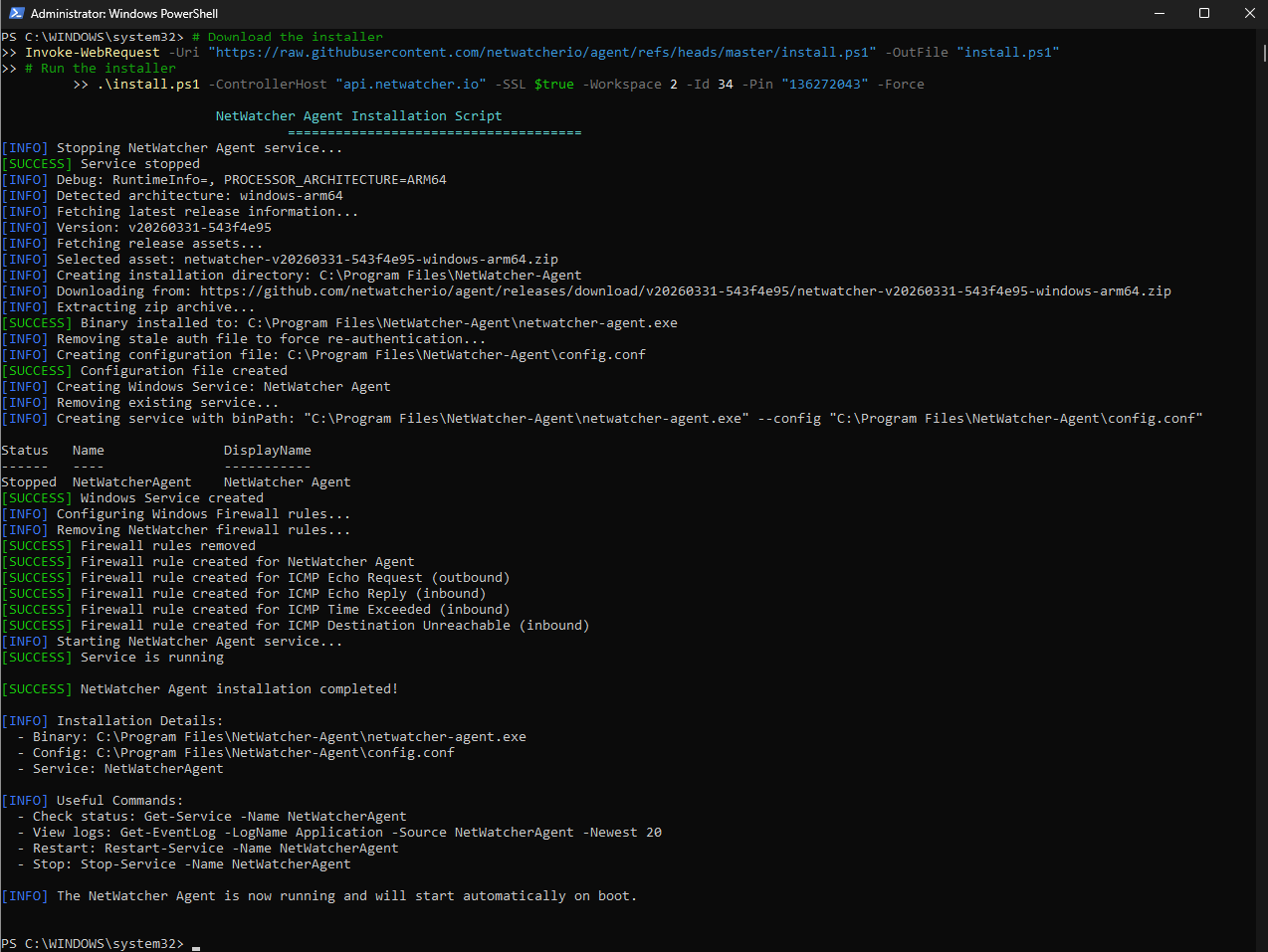Image resolution: width=1268 pixels, height=952 pixels.
Task: Maximize the PowerShell window
Action: (x=1204, y=13)
